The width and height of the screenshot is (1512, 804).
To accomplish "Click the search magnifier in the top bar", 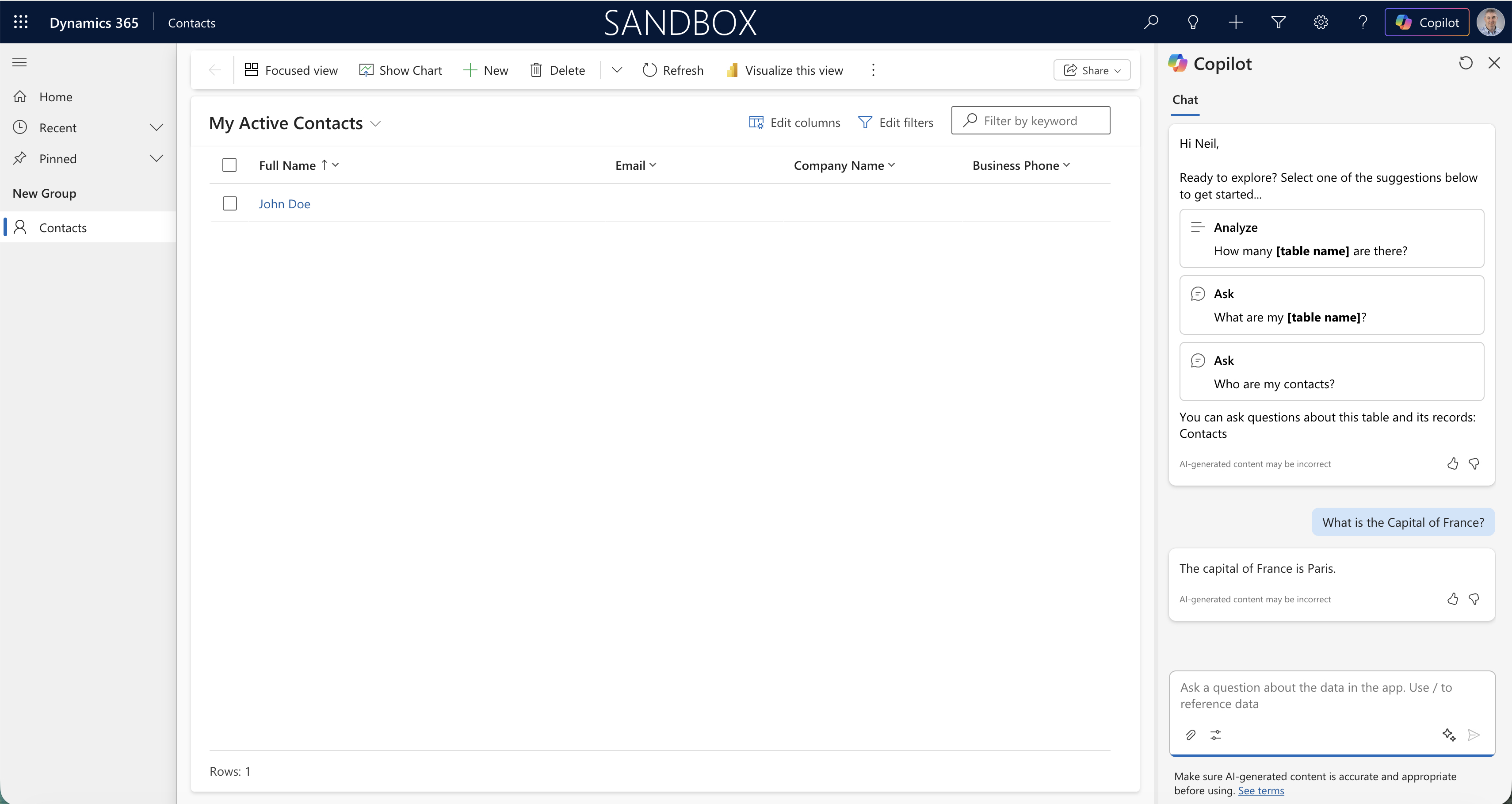I will coord(1151,22).
